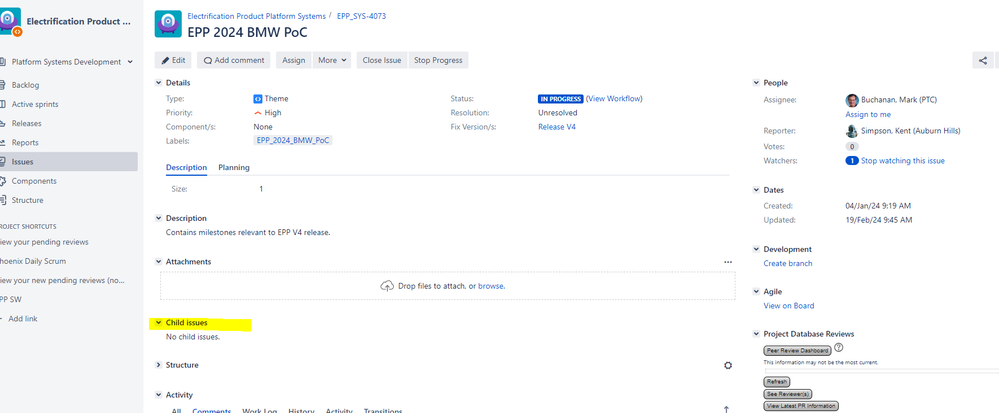
Task: Click the High priority arrow icon
Action: (x=257, y=113)
